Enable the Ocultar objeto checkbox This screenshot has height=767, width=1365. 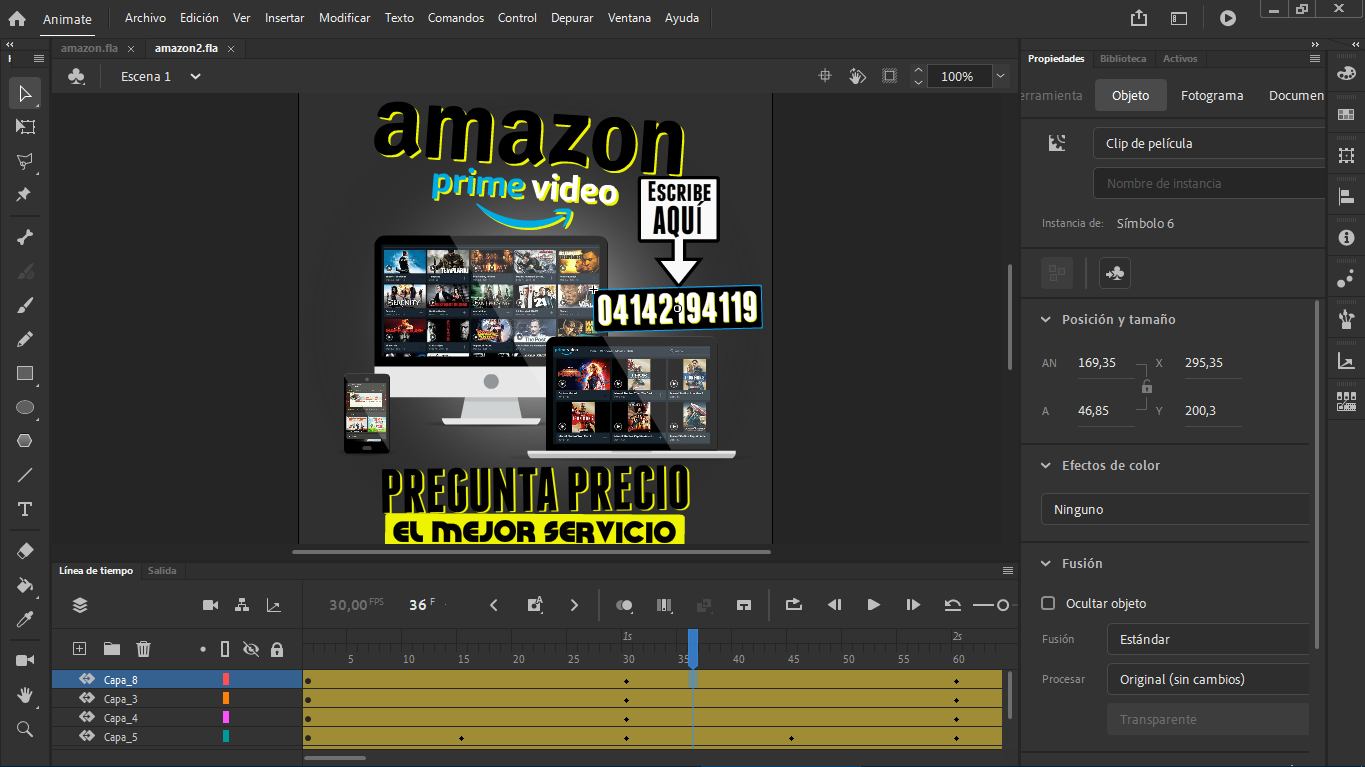[x=1048, y=603]
